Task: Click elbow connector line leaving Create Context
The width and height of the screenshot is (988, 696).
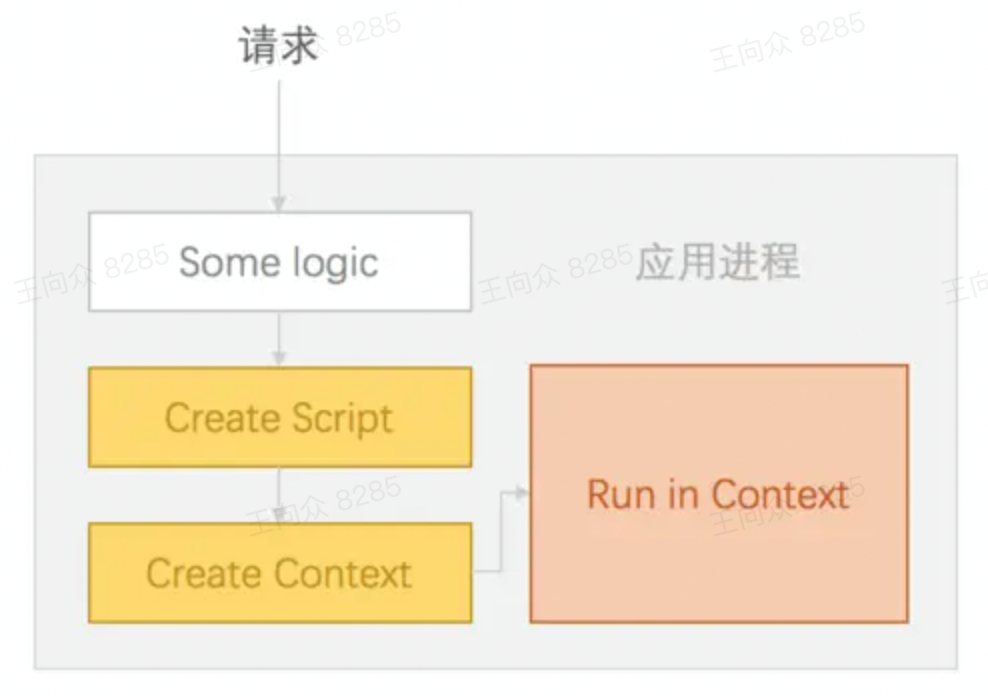Action: pos(501,532)
